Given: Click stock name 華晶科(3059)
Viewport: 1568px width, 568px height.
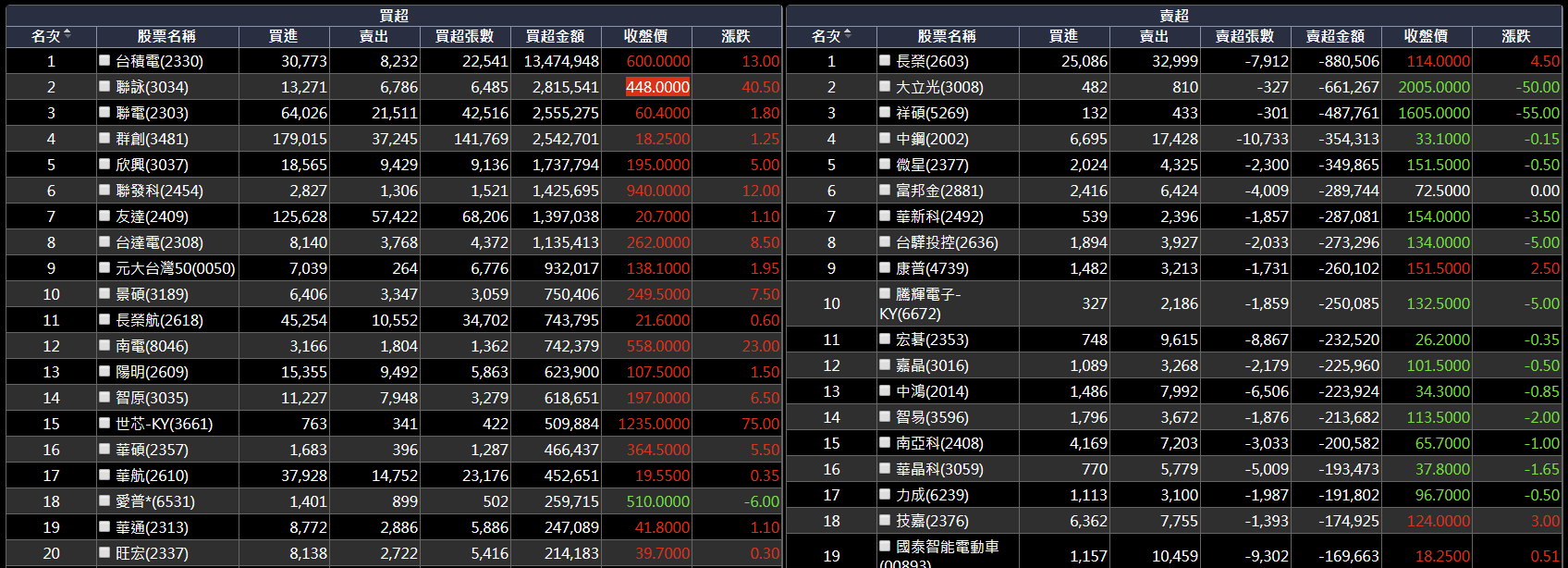Looking at the screenshot, I should pyautogui.click(x=939, y=469).
